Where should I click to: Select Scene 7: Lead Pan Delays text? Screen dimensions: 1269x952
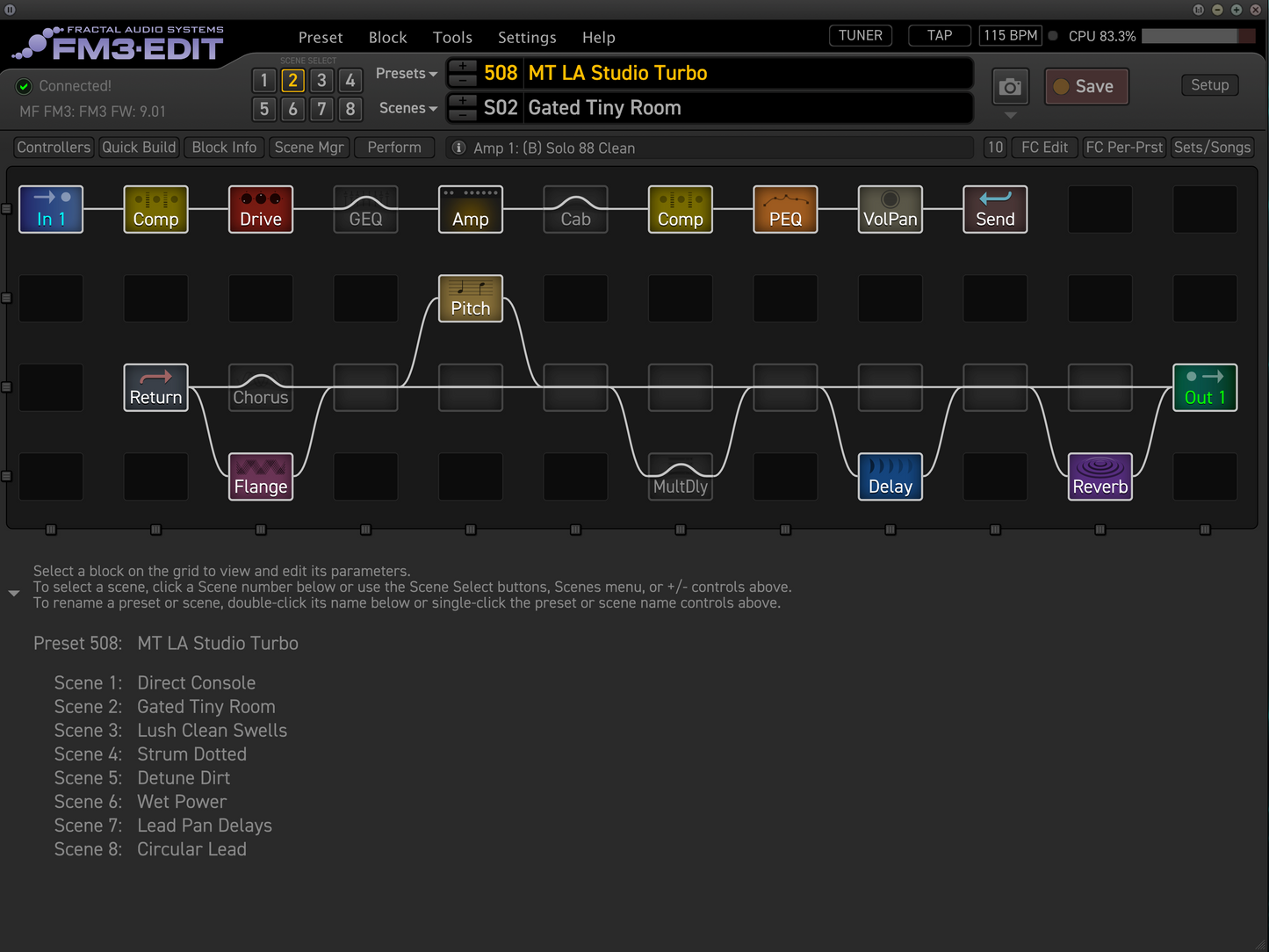[163, 826]
